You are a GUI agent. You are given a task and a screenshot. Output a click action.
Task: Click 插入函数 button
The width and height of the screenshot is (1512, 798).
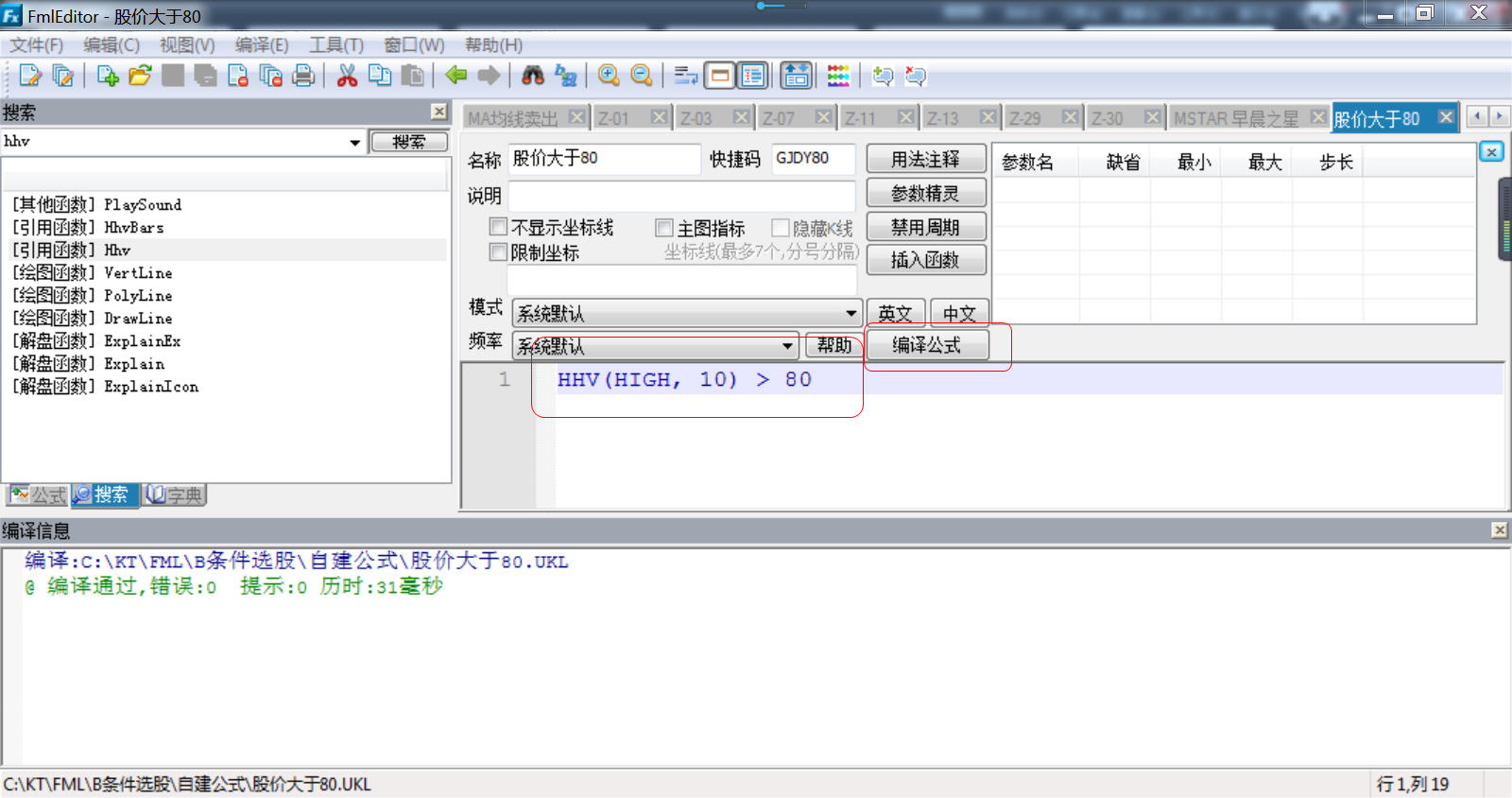tap(925, 260)
